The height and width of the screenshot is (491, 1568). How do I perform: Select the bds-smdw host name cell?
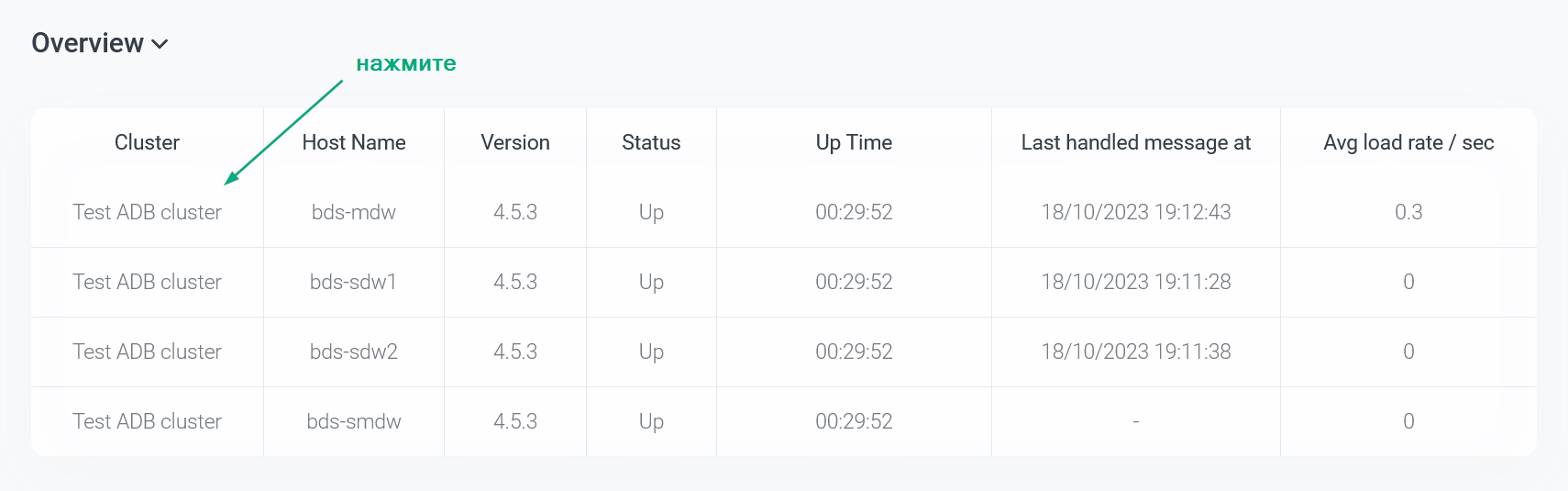click(x=353, y=421)
